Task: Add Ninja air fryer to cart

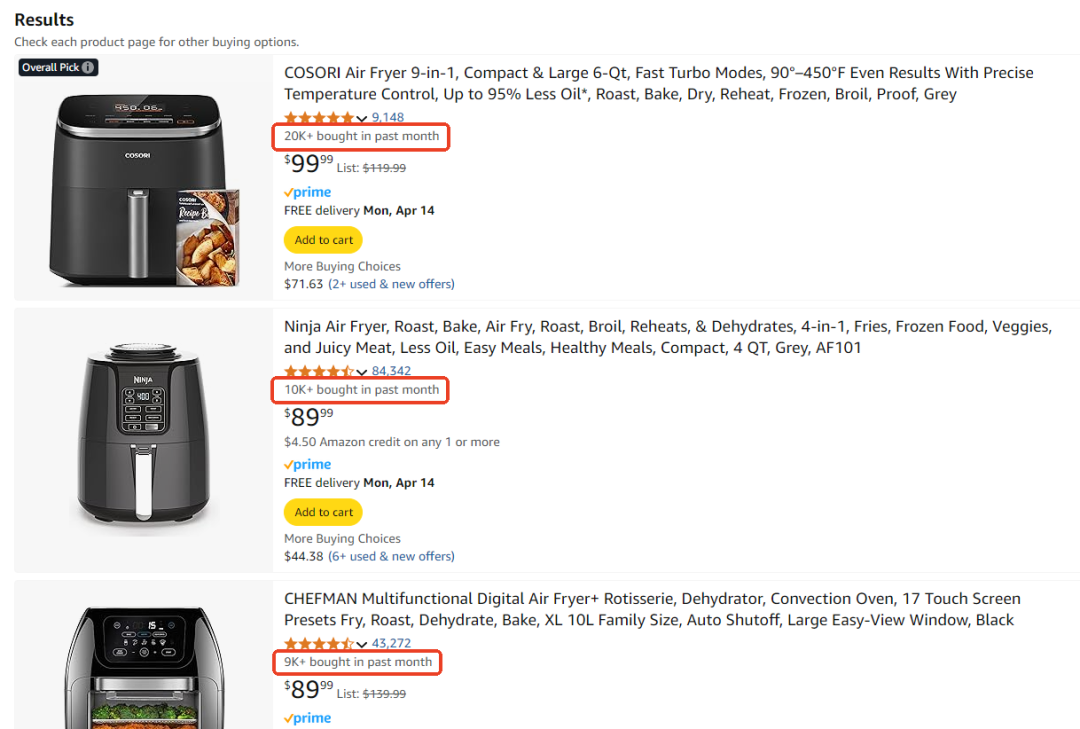Action: (323, 512)
